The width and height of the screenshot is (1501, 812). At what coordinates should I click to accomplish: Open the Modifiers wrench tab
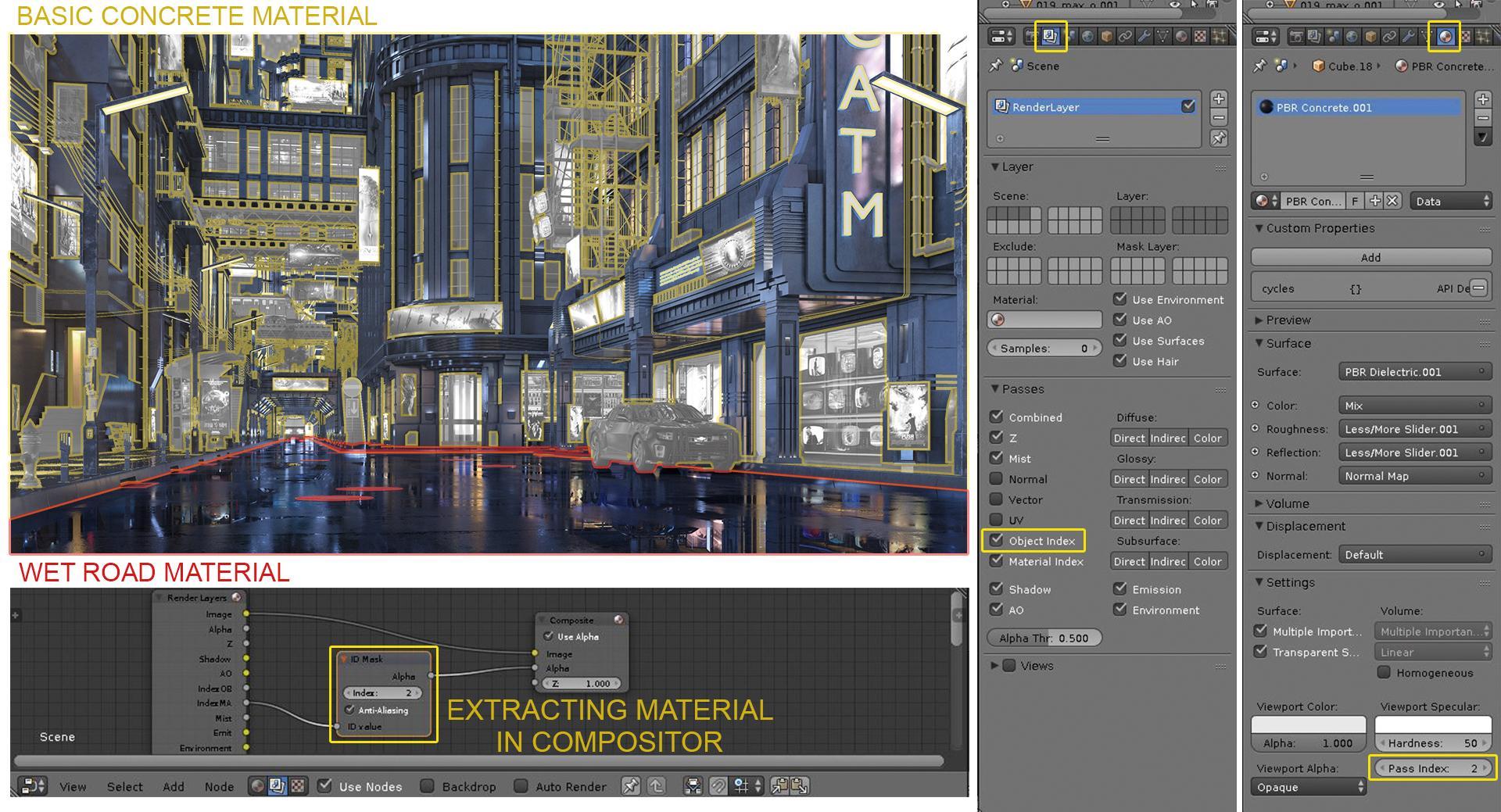coord(1145,35)
